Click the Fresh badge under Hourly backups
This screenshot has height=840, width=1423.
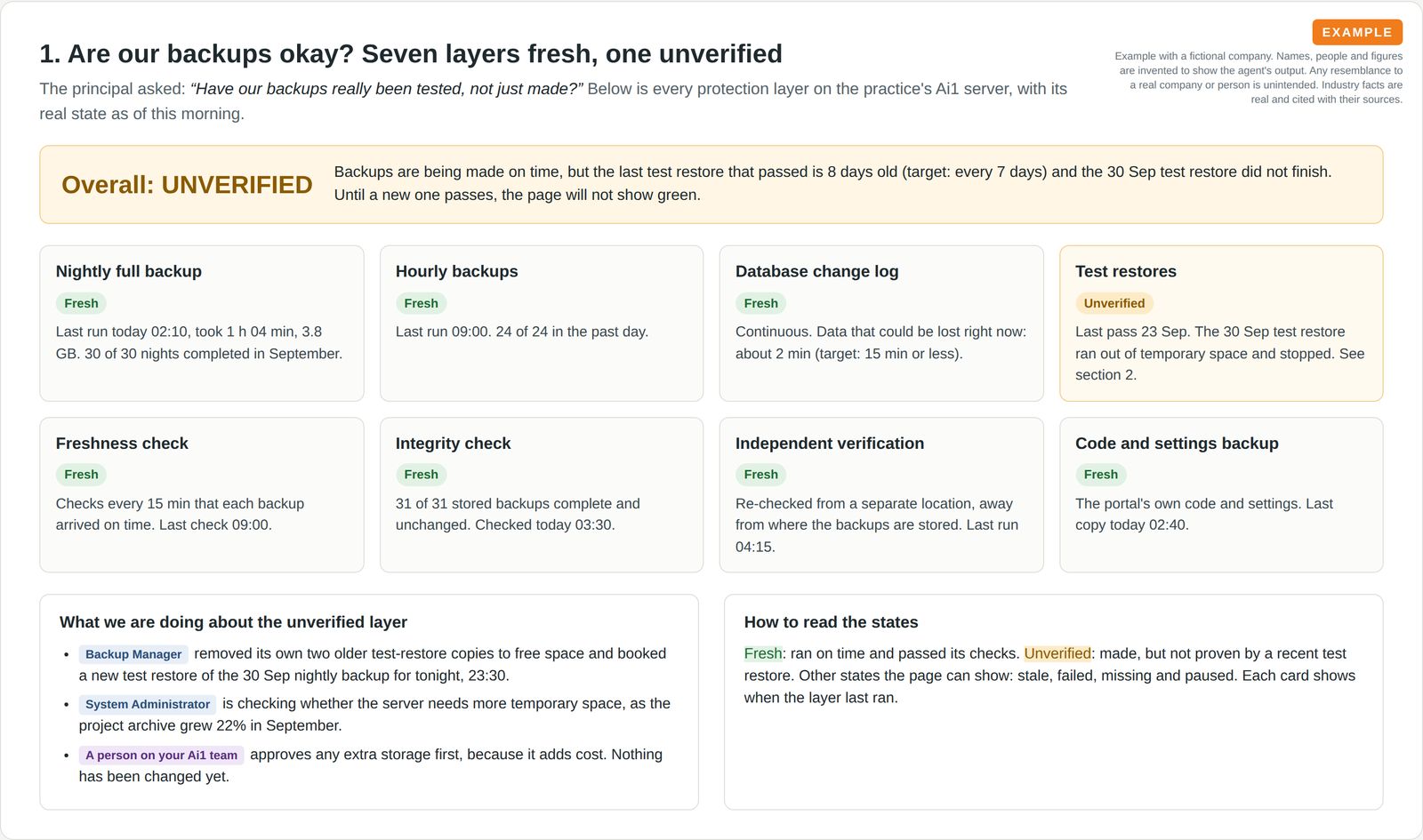click(x=421, y=303)
